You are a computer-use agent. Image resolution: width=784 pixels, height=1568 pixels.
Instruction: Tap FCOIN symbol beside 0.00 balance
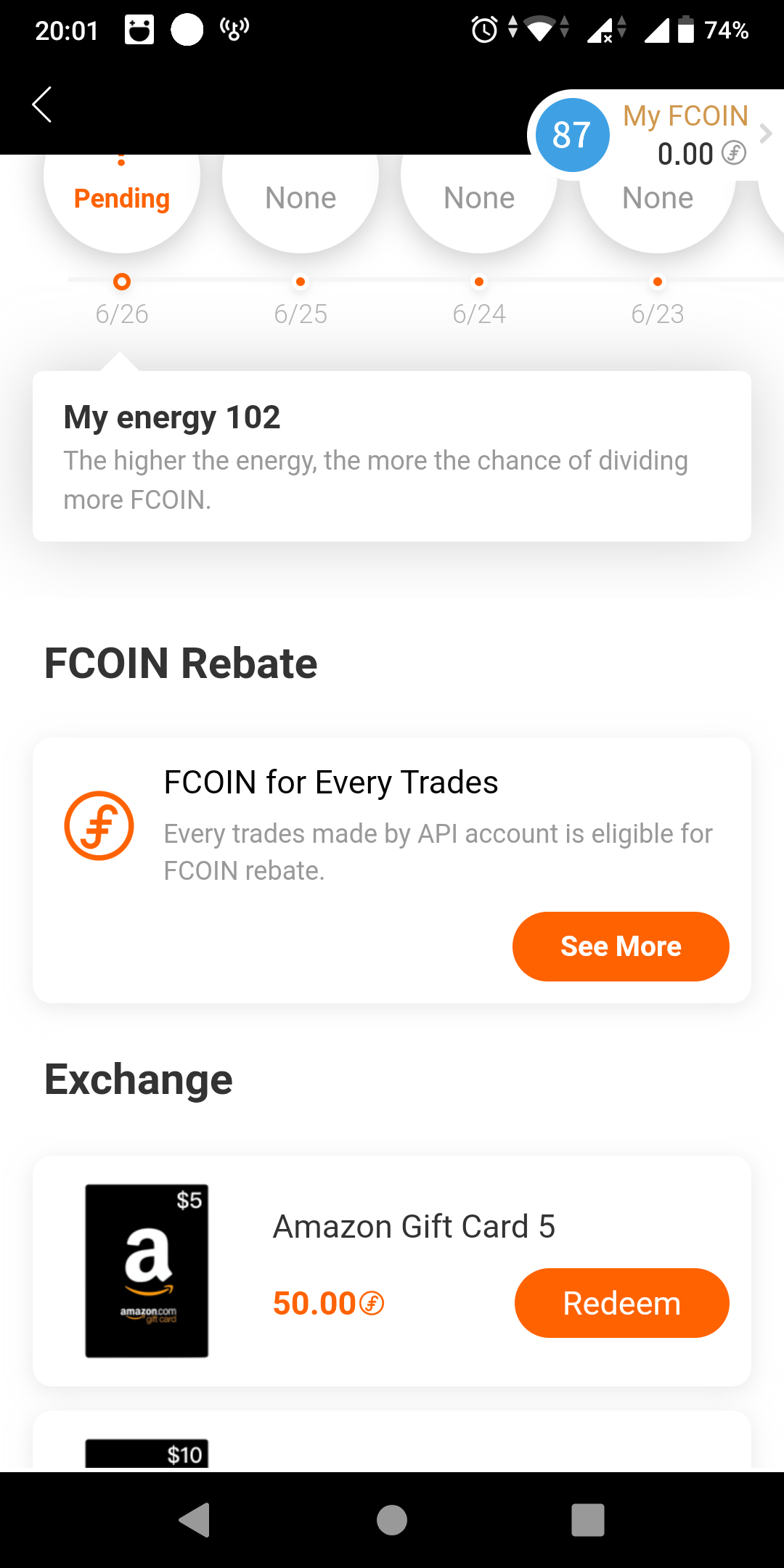point(734,153)
